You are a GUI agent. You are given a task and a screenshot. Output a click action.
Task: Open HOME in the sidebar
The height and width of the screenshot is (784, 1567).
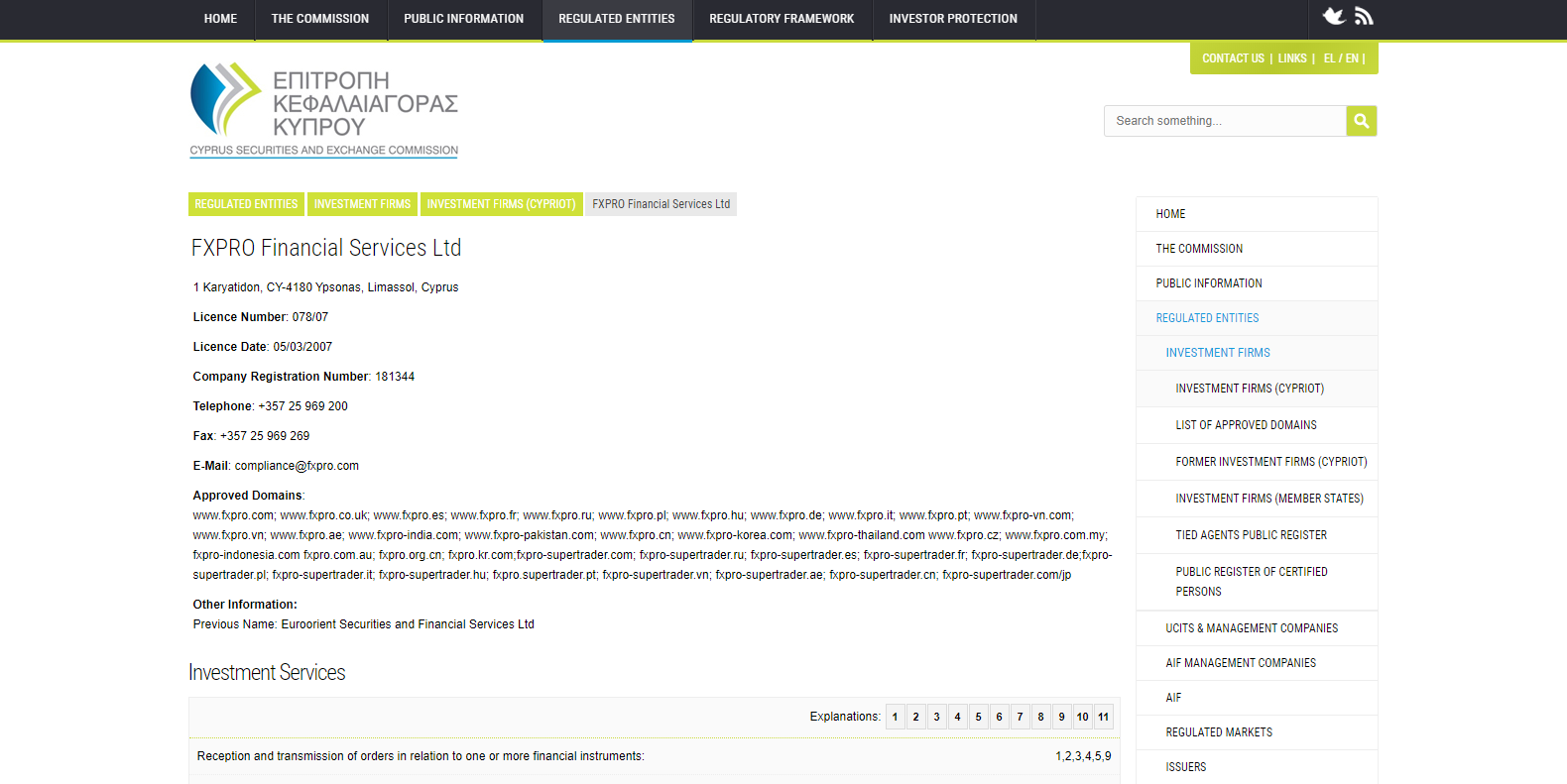pos(1257,214)
